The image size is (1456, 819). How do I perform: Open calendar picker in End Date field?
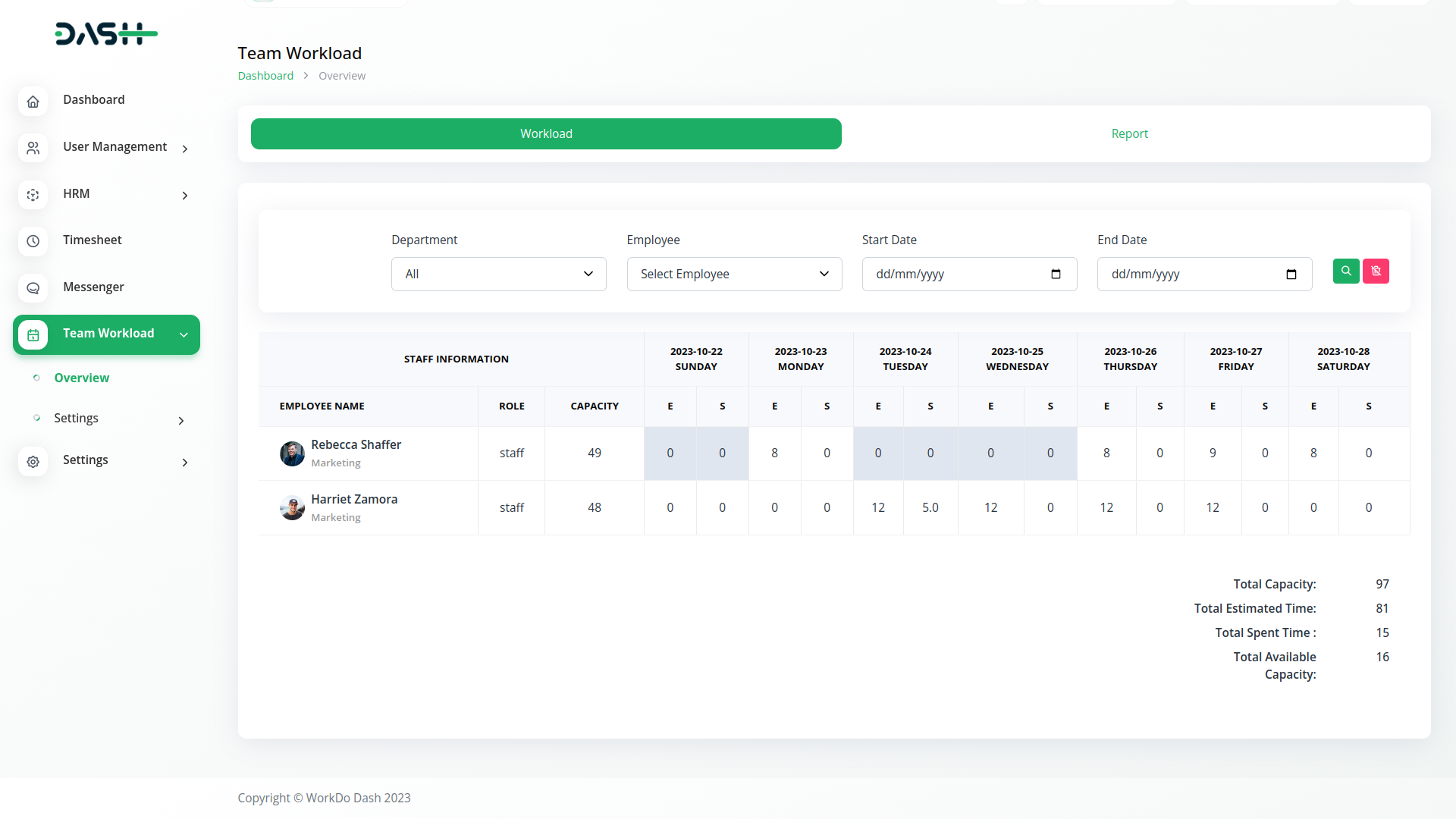[1291, 274]
